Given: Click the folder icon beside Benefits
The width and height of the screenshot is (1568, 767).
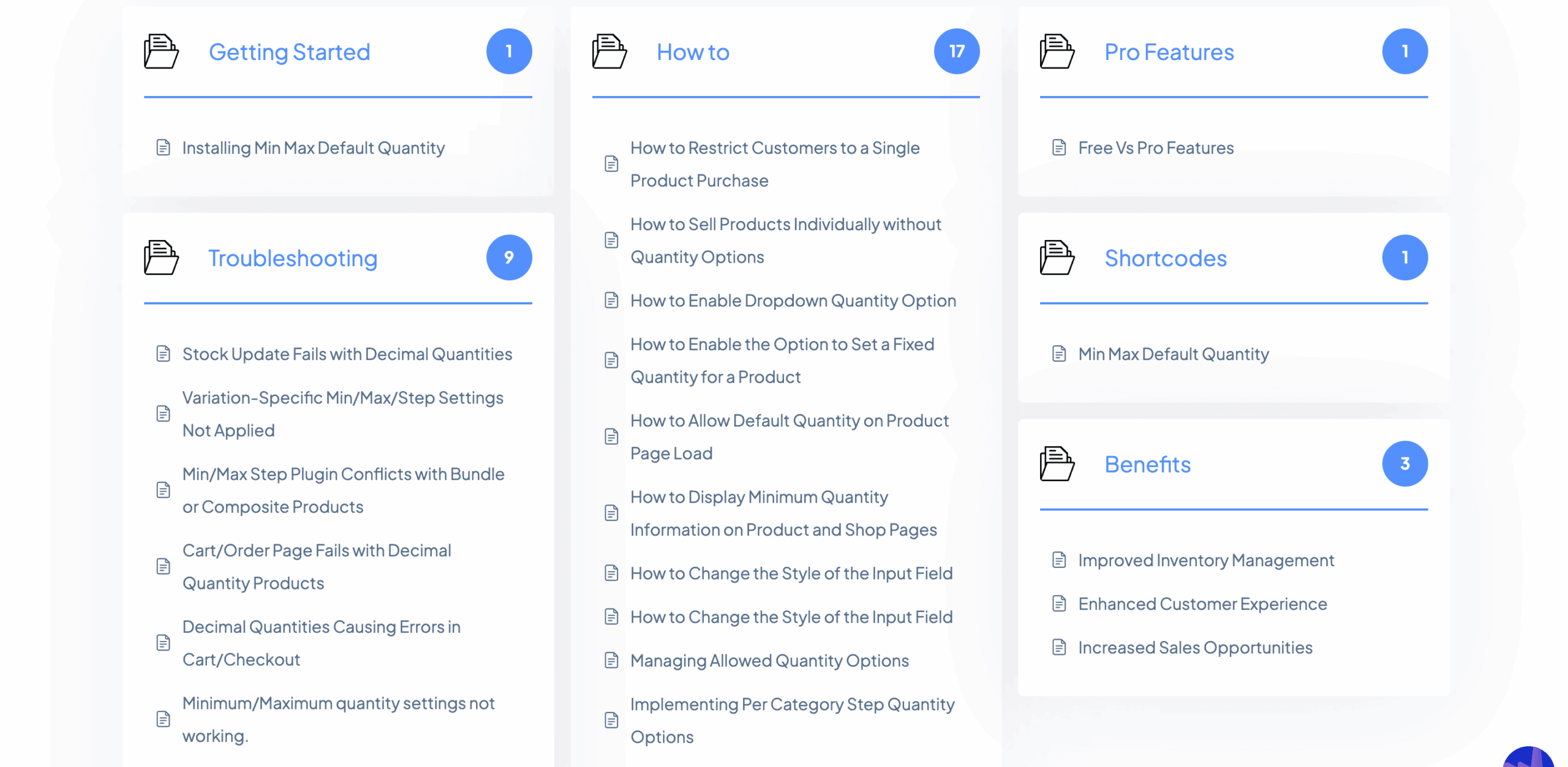Looking at the screenshot, I should click(1057, 464).
